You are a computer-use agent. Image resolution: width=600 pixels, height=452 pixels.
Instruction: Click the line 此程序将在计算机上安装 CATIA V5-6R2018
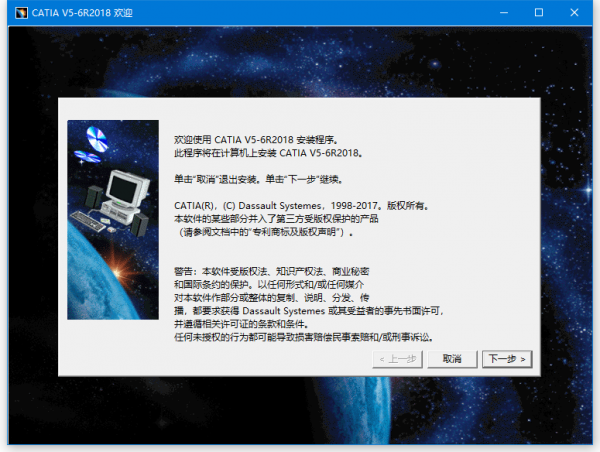(268, 153)
